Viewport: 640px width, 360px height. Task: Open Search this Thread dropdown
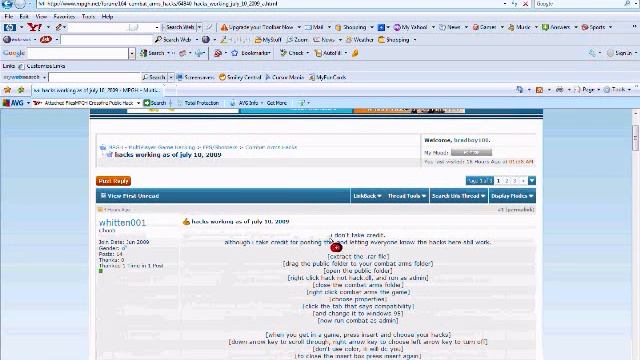click(x=458, y=196)
